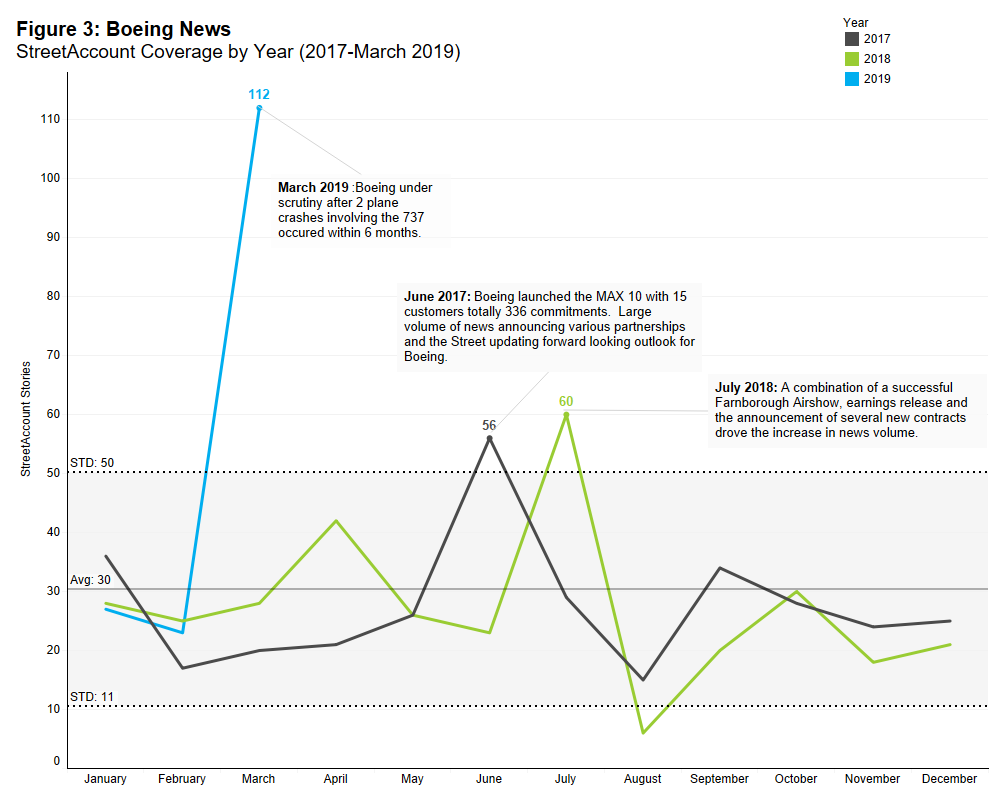Click the 2018 August low point
This screenshot has height=800, width=1000.
(x=643, y=732)
